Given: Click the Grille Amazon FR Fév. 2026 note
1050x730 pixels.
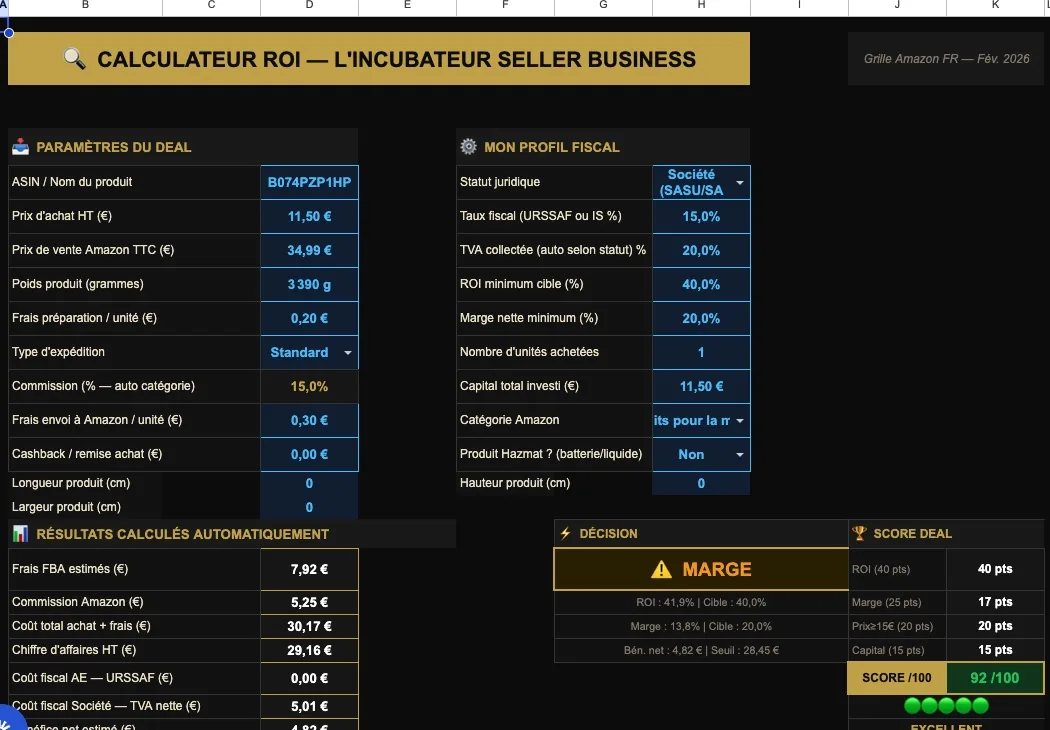Looking at the screenshot, I should [x=946, y=59].
